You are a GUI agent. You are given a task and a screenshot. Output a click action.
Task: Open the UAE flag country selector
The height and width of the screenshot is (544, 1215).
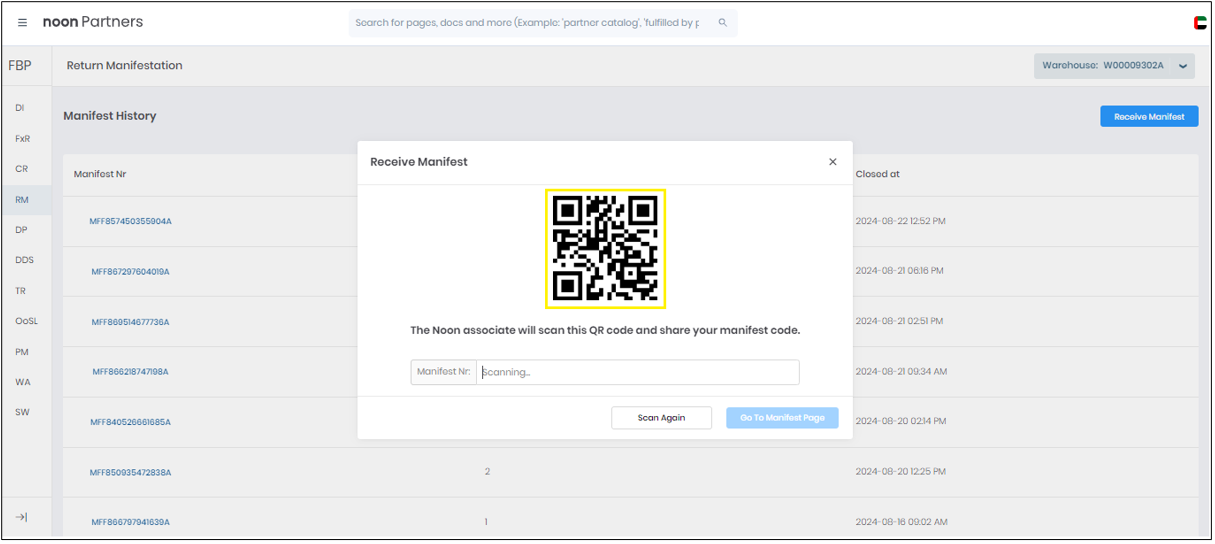pos(1199,22)
